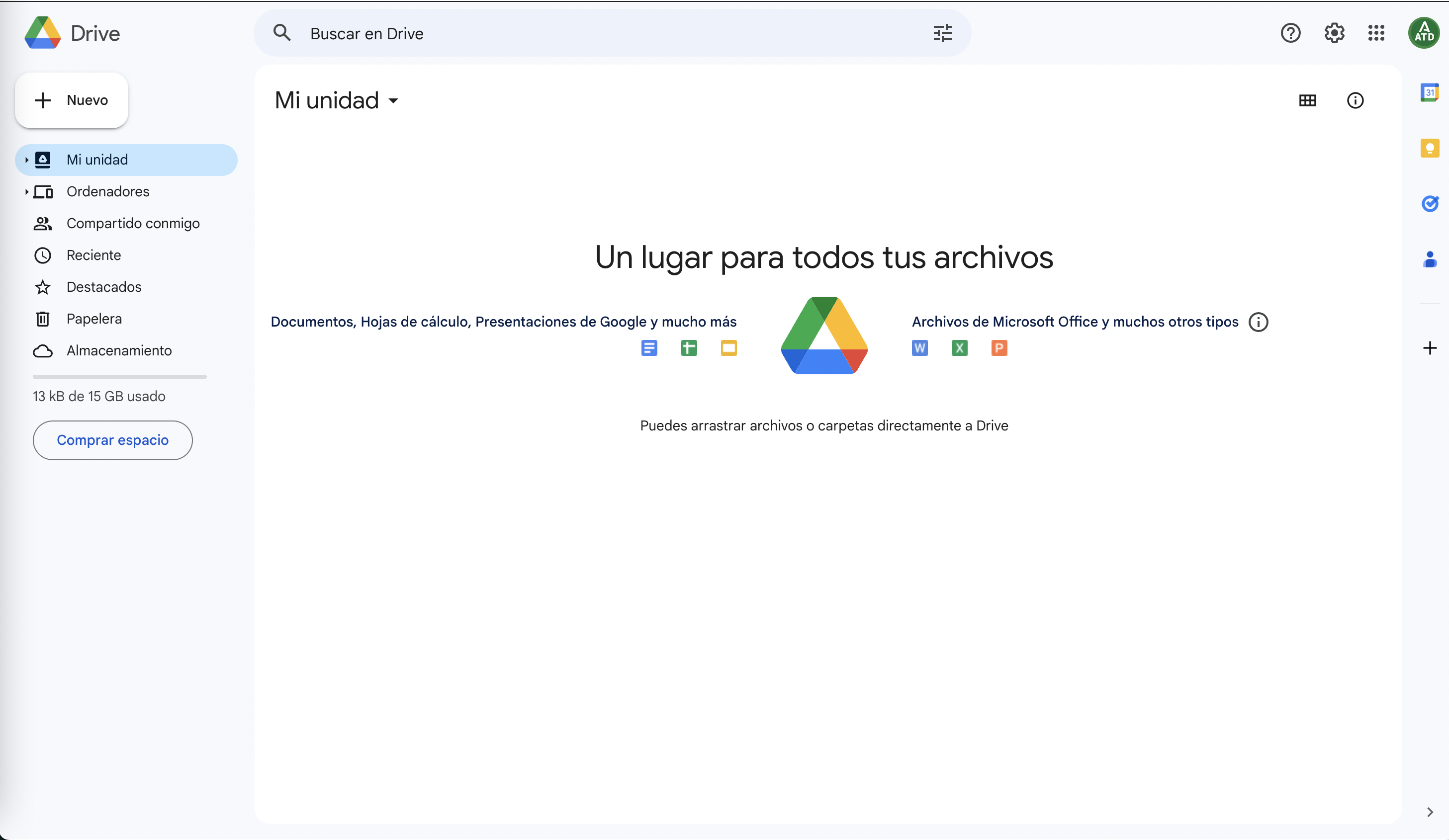
Task: Focus the Buscar en Drive search field
Action: click(x=613, y=33)
